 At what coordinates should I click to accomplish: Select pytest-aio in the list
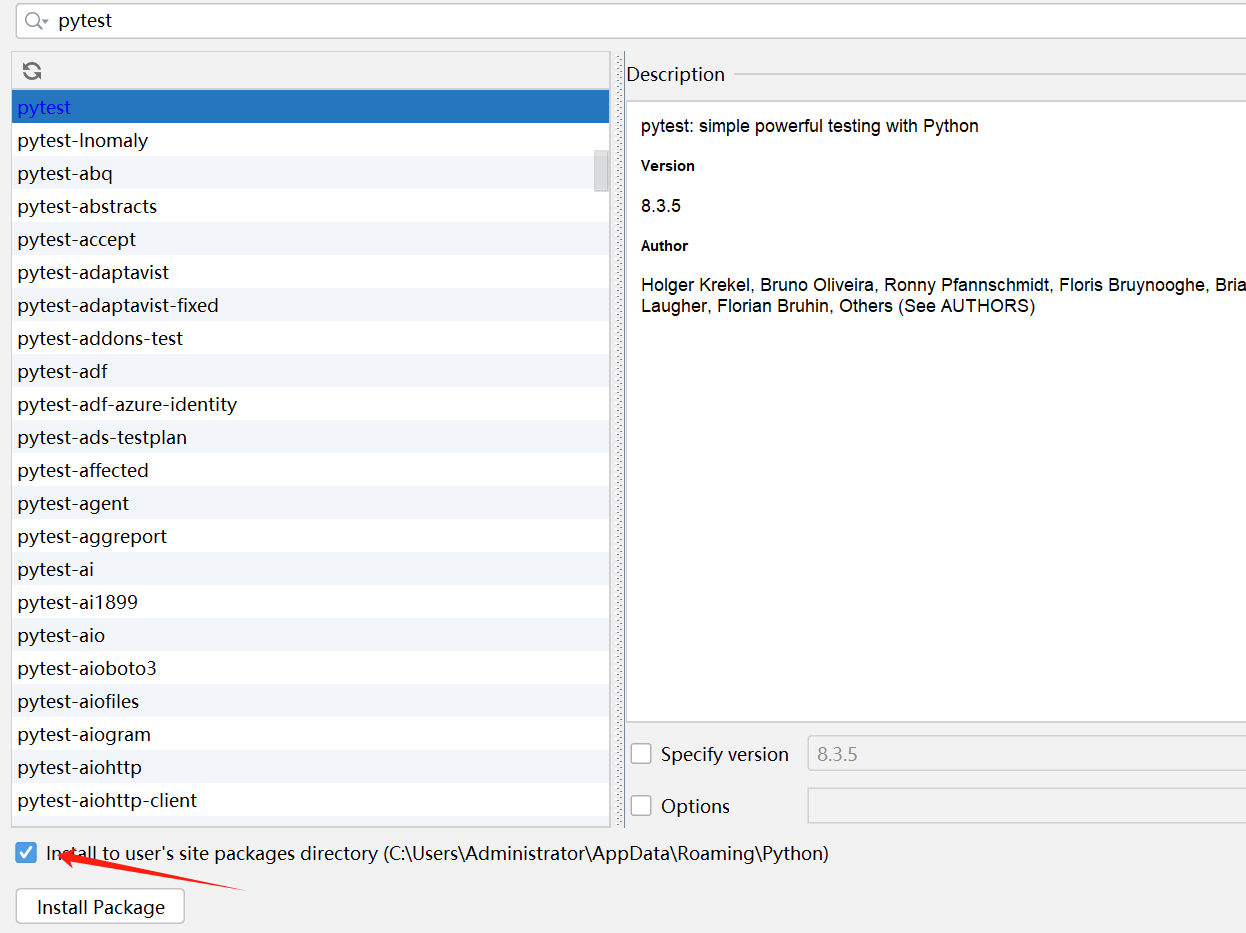point(310,635)
